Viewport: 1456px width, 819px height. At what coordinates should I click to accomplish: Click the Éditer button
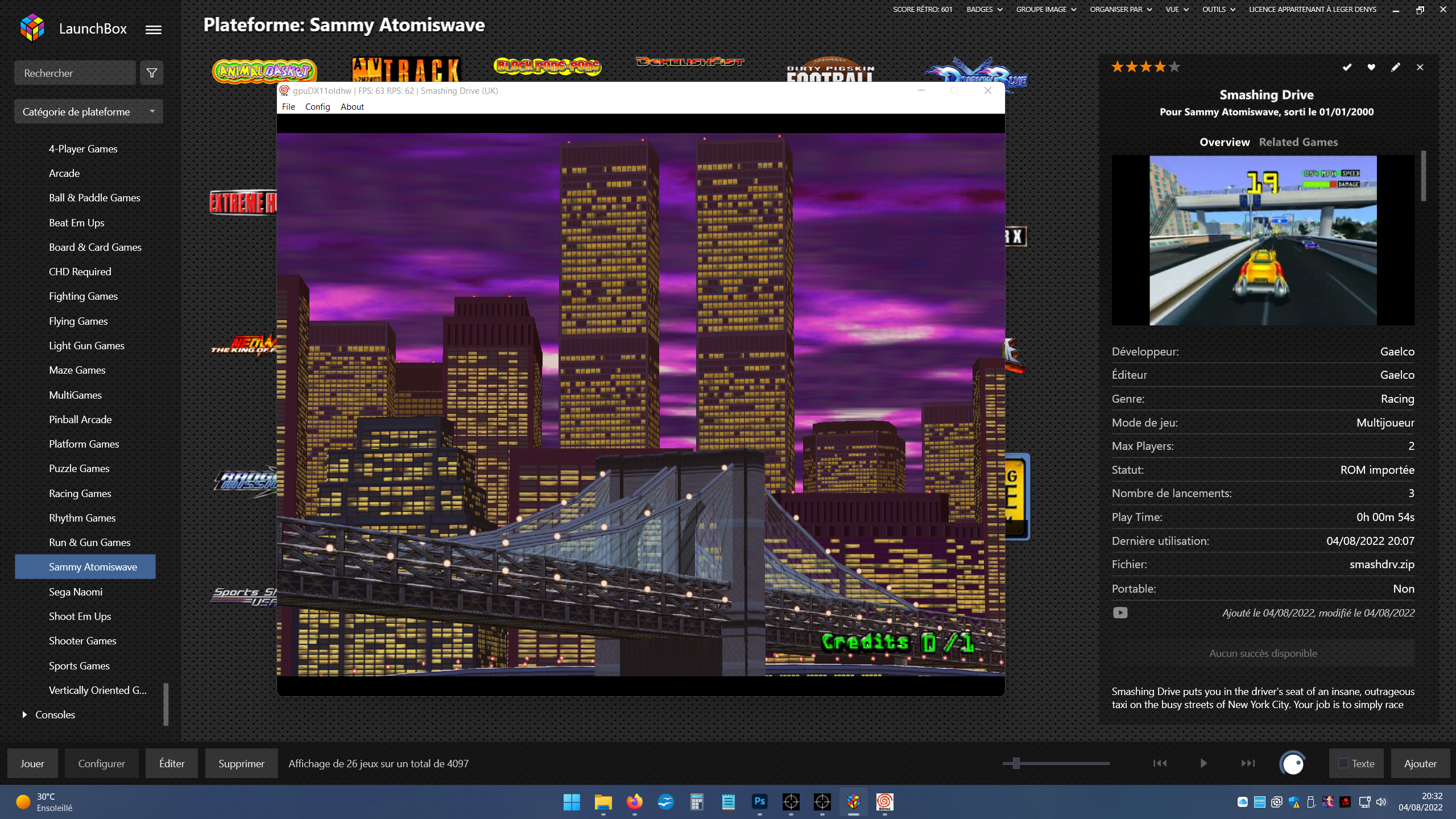click(172, 763)
